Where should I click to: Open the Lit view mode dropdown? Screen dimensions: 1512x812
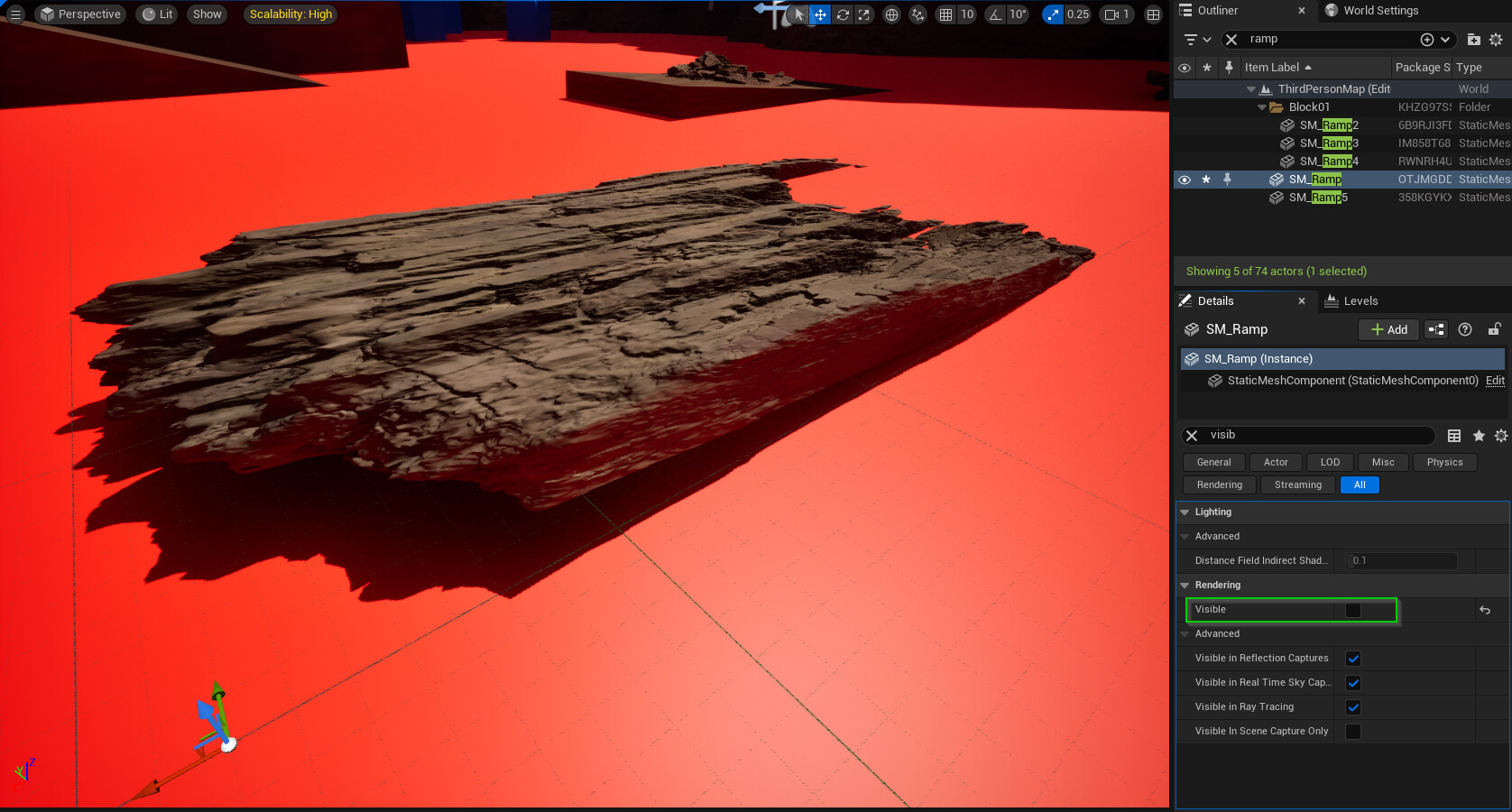point(158,14)
